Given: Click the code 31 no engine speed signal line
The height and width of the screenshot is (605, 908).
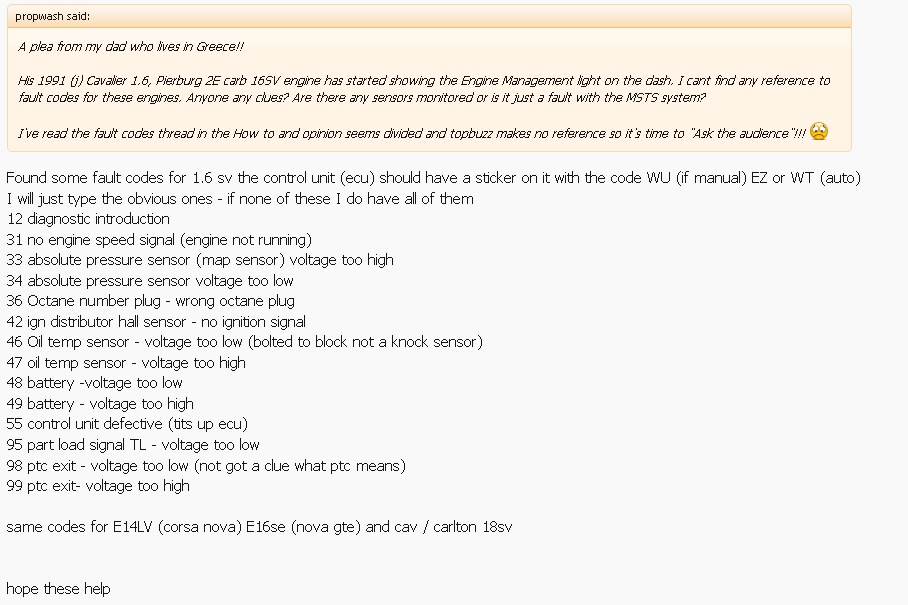Looking at the screenshot, I should [x=159, y=239].
